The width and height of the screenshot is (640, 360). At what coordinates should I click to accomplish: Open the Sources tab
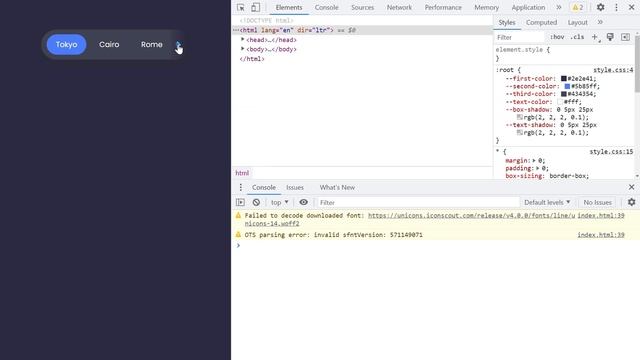click(x=362, y=7)
